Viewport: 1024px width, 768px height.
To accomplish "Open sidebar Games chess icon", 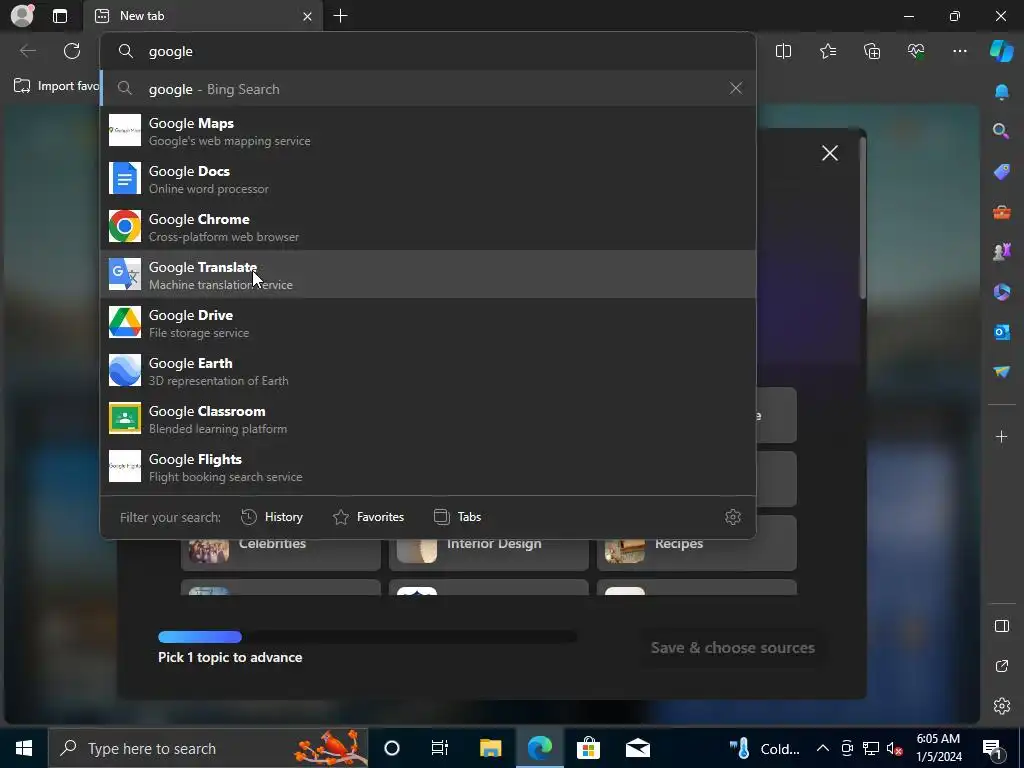I will (1001, 251).
